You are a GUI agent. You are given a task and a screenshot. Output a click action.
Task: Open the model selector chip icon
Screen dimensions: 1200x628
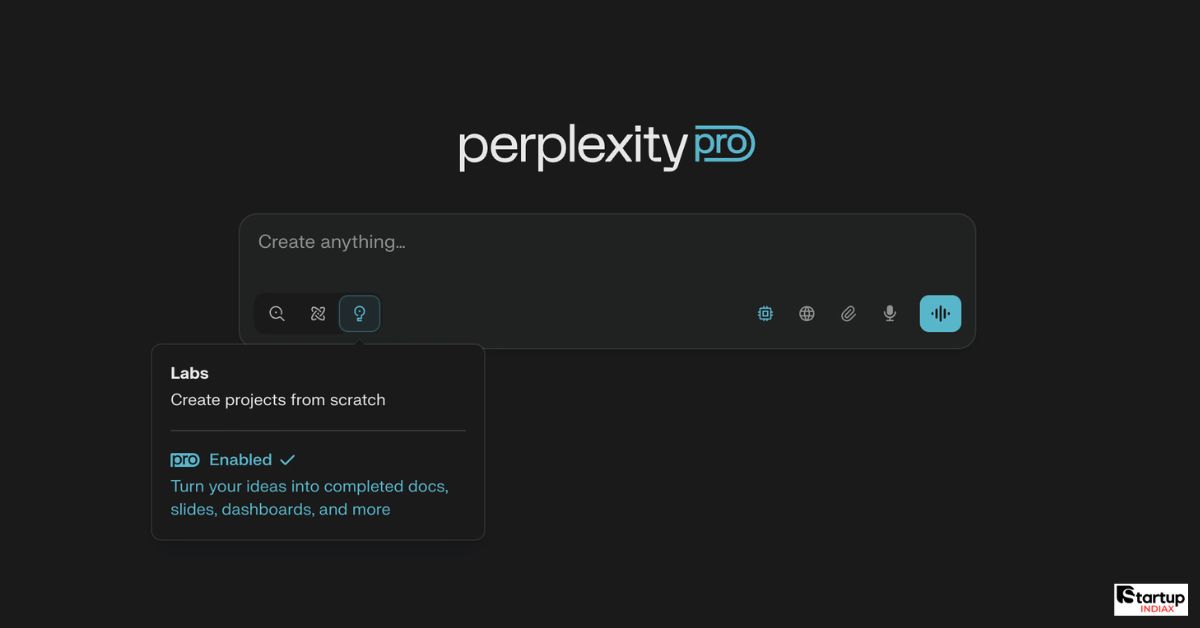[x=765, y=314]
